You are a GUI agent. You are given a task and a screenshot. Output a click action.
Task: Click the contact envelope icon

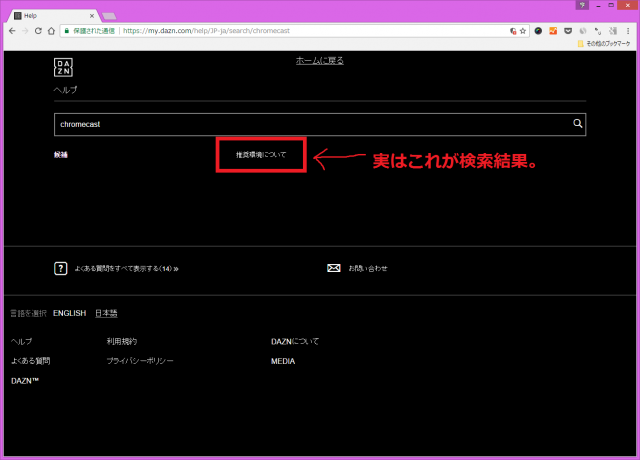pyautogui.click(x=333, y=268)
